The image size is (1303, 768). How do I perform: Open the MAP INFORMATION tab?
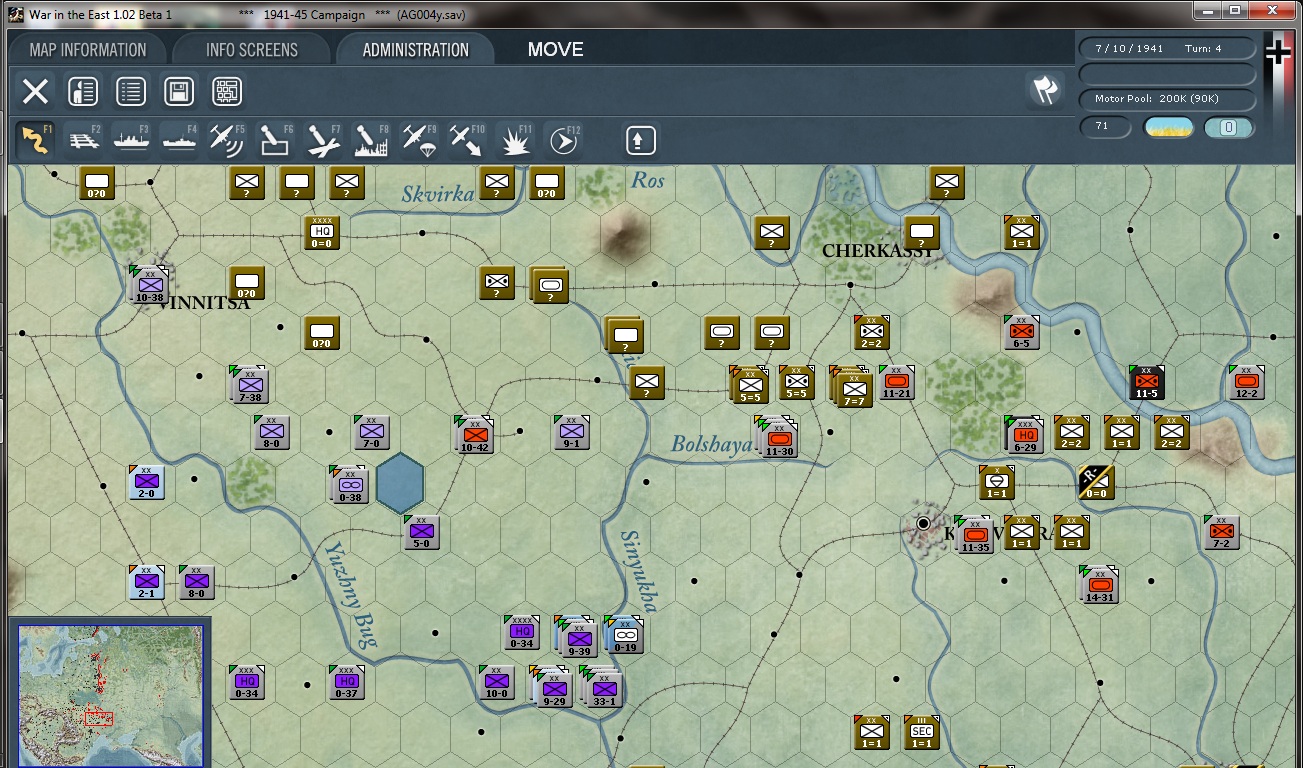point(88,50)
